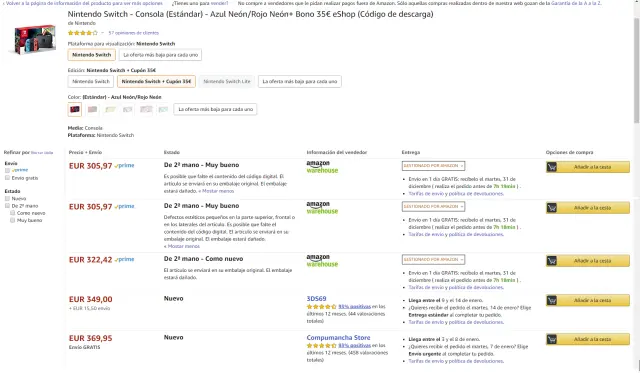Select the Nintendo Switch Lite edition

(227, 81)
